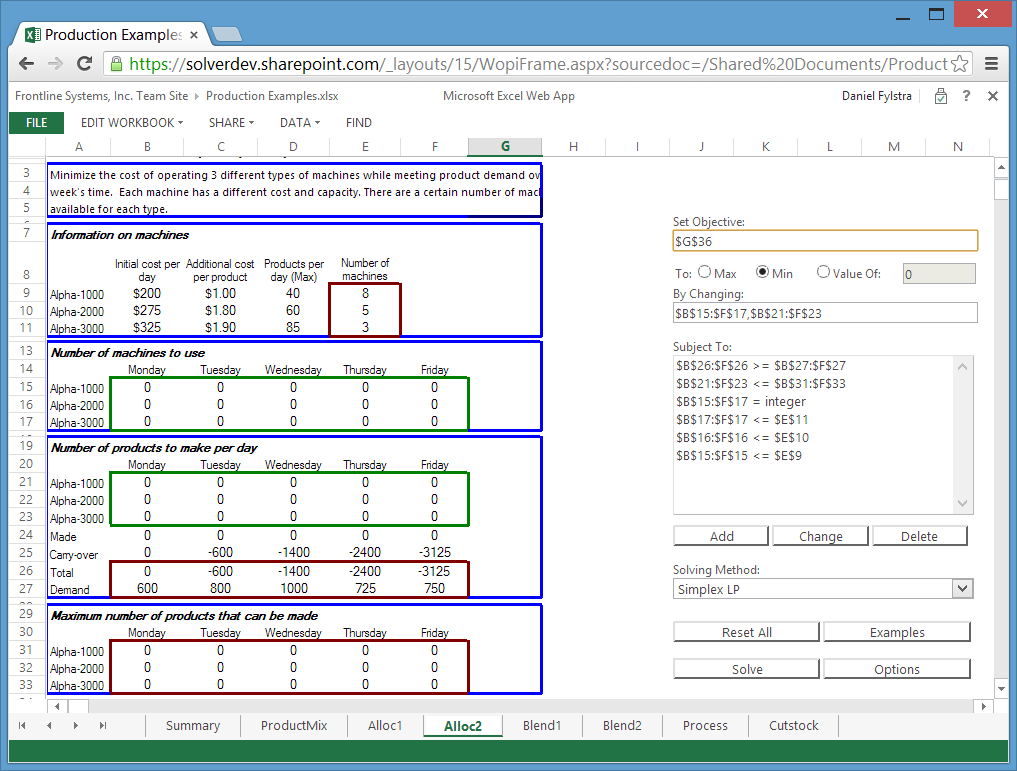The height and width of the screenshot is (771, 1017).
Task: Click the Excel Web App help question mark
Action: (966, 96)
